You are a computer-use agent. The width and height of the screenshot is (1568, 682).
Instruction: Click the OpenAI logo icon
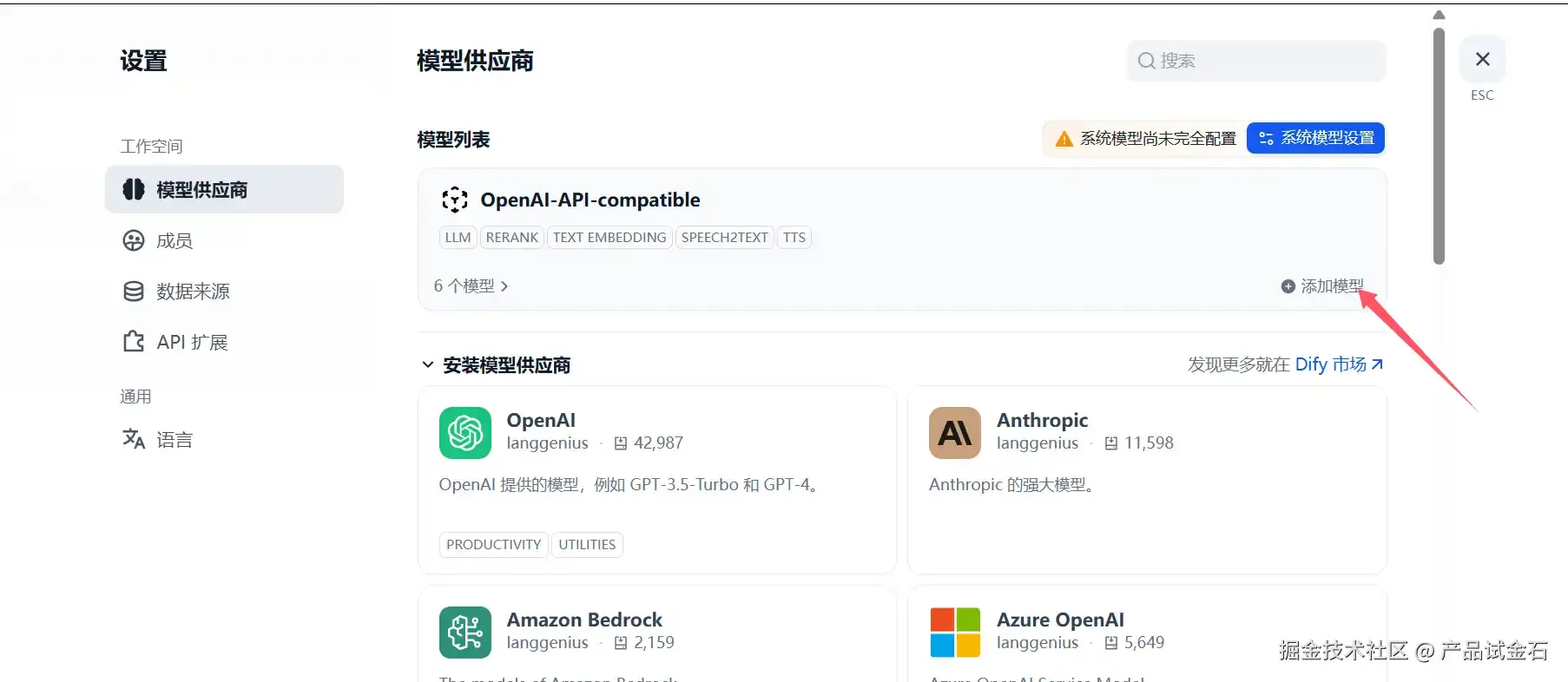(x=465, y=433)
